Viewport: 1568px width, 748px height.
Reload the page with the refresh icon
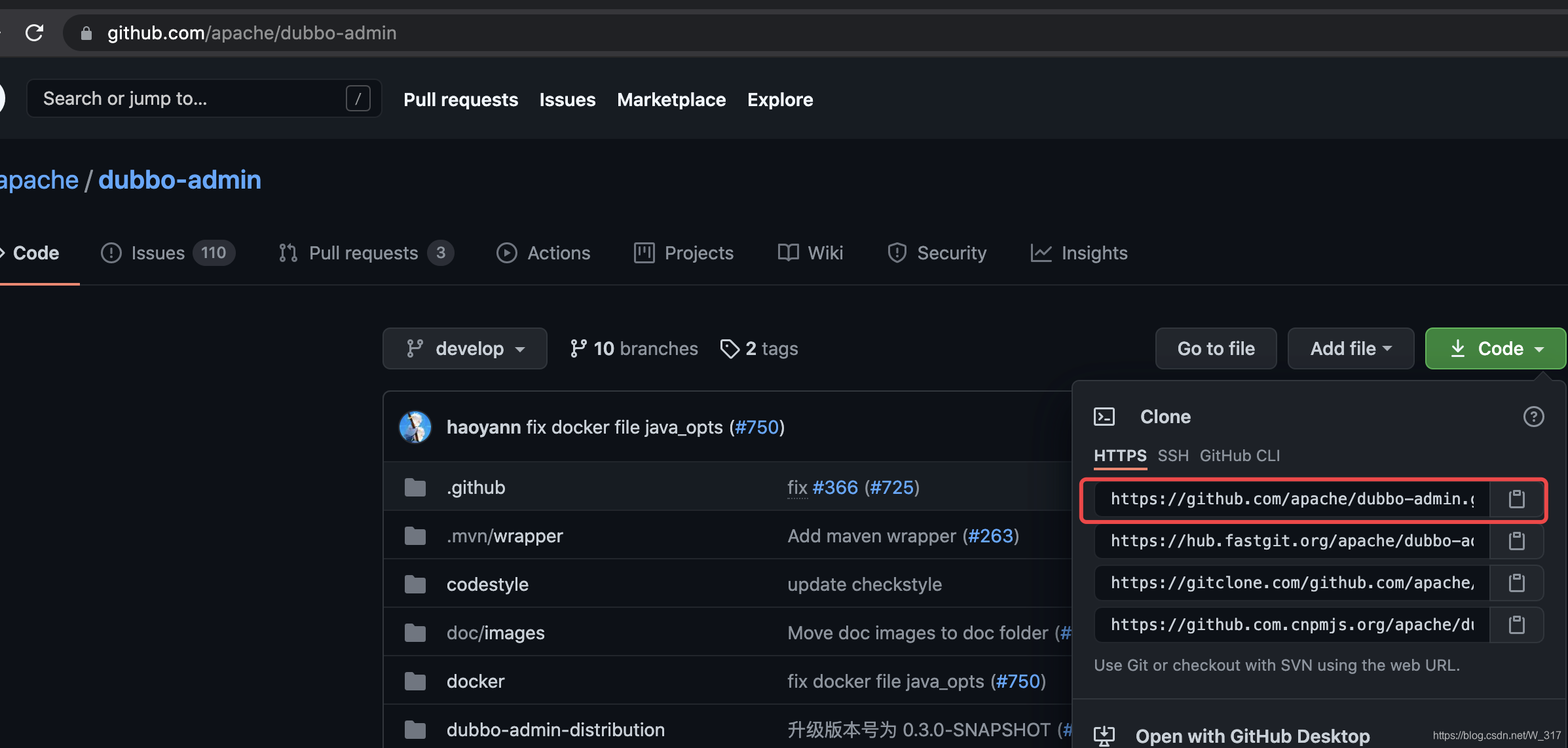click(x=34, y=33)
